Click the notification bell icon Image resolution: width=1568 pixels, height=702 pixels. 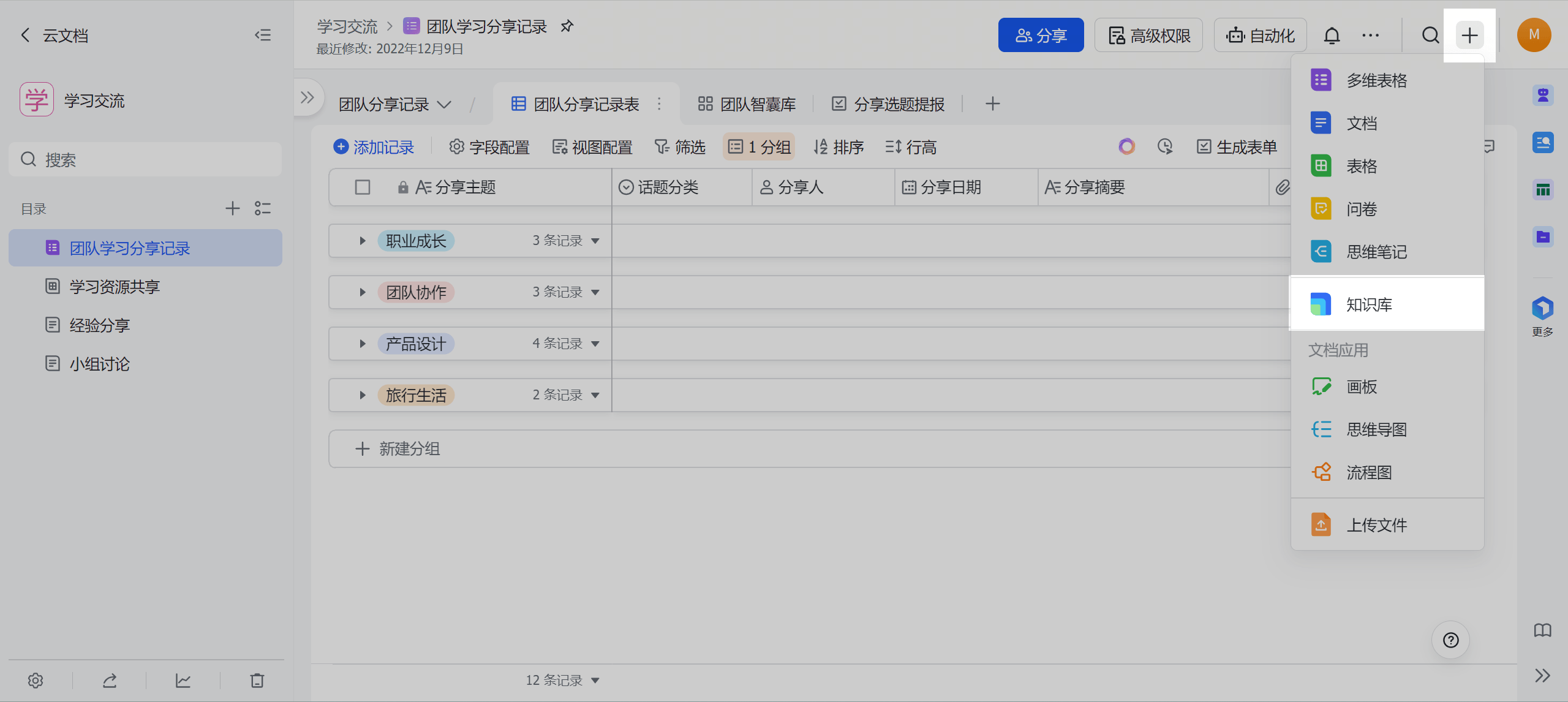point(1332,36)
